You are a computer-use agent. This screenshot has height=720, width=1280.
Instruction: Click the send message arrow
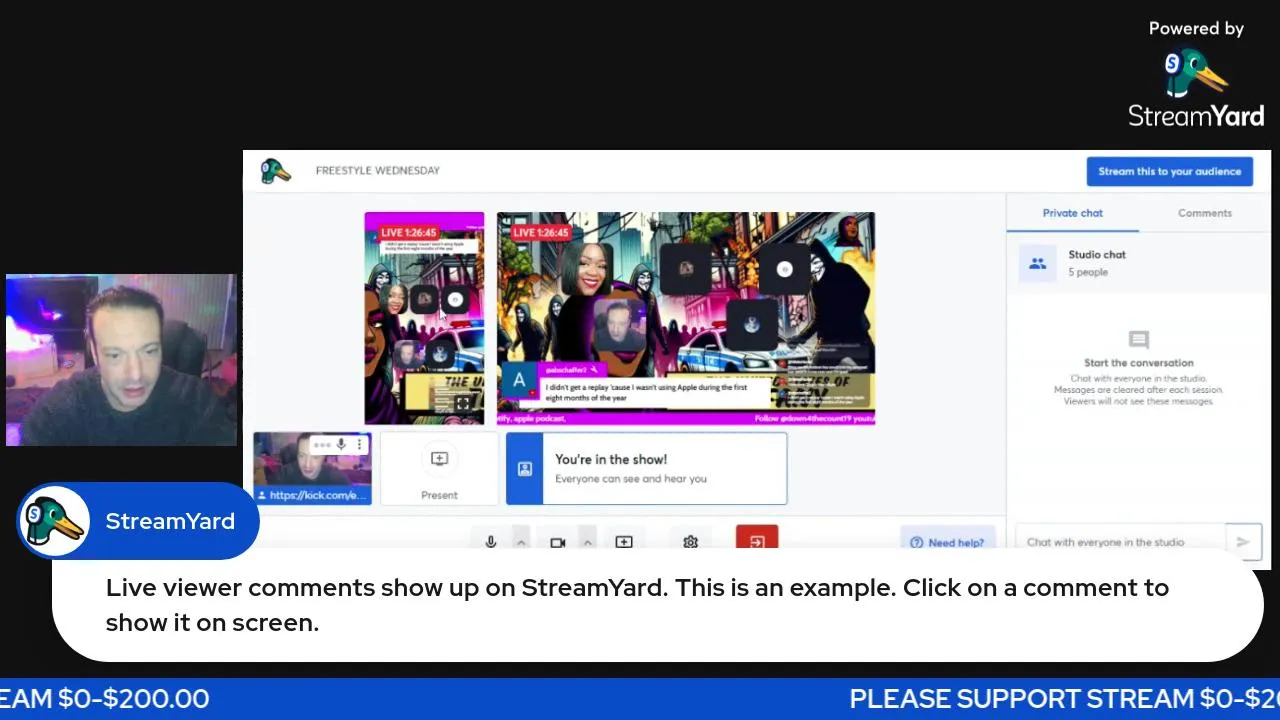point(1243,542)
